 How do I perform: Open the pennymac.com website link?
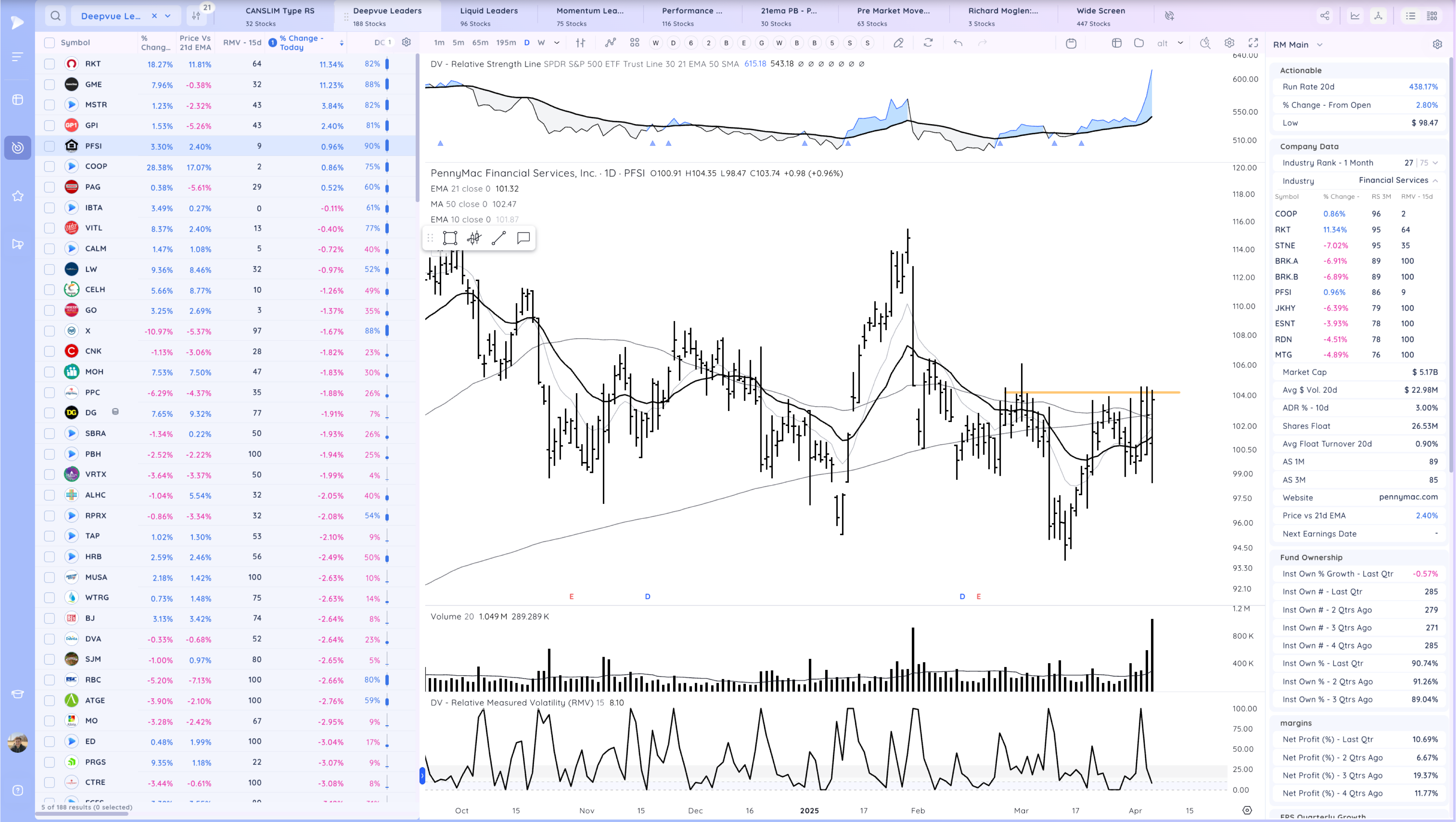pos(1408,497)
